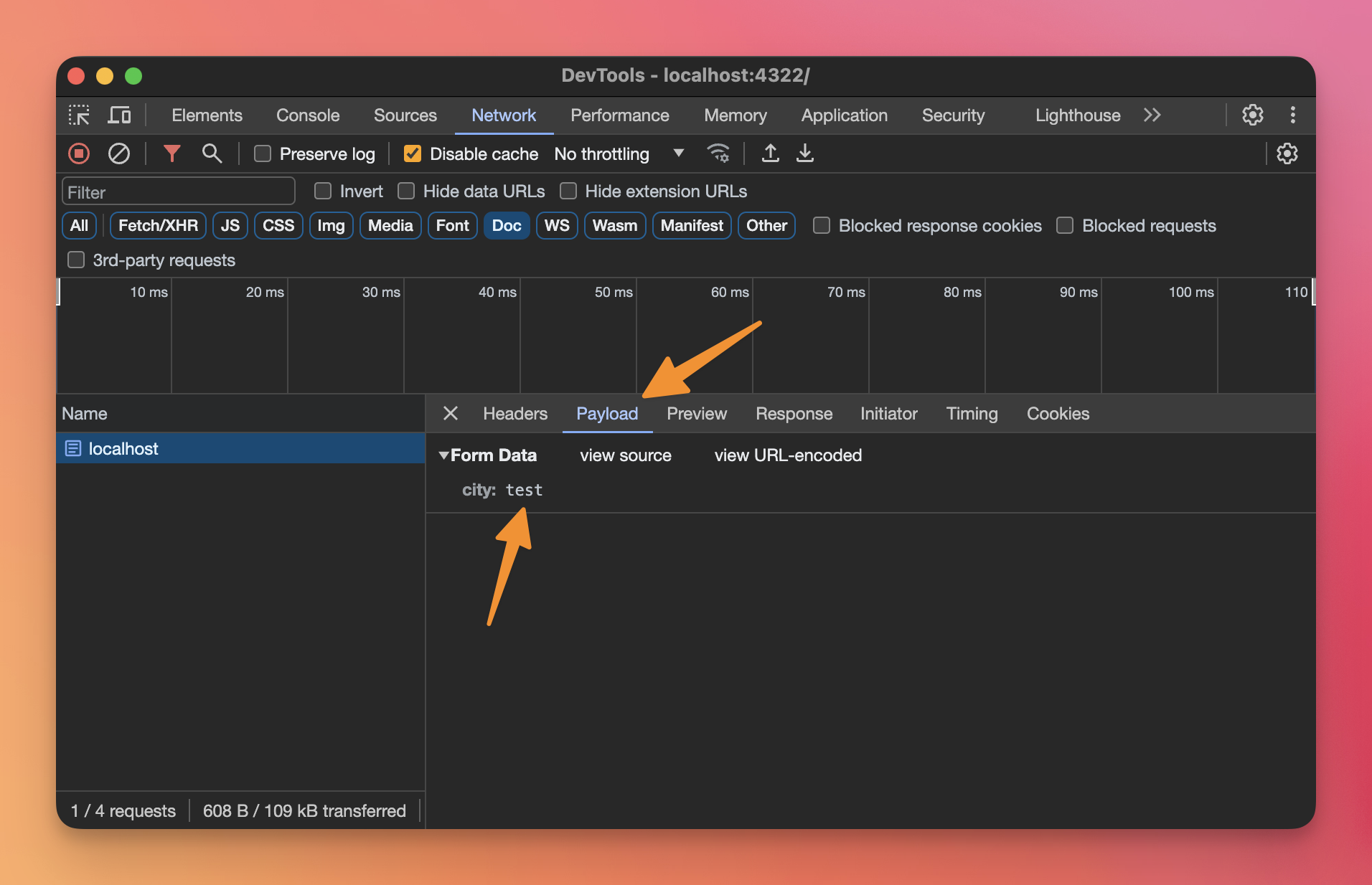Screen dimensions: 1372x885
Task: Click the red filter funnel icon
Action: pos(171,153)
